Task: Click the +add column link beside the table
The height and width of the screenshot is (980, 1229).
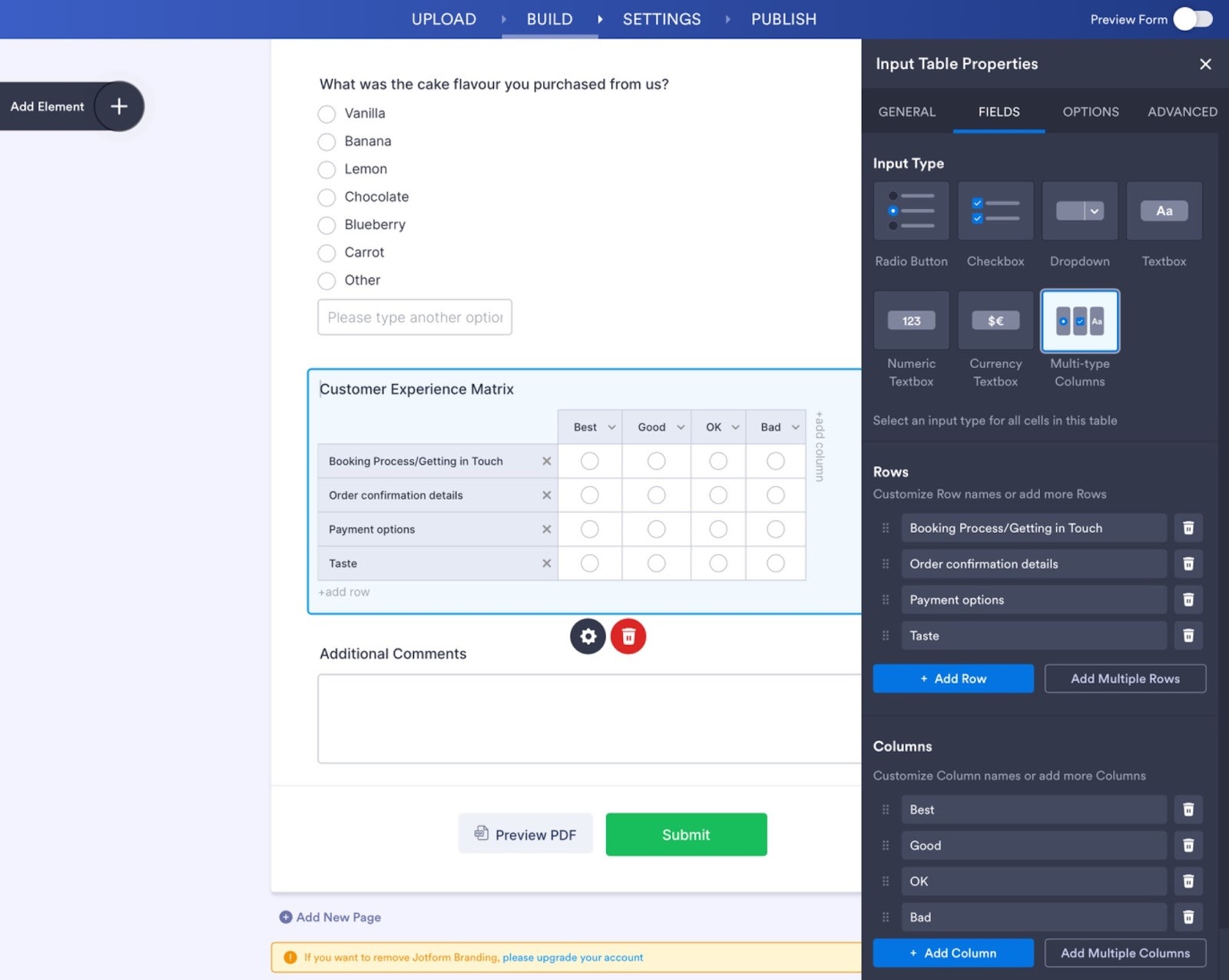Action: point(820,446)
